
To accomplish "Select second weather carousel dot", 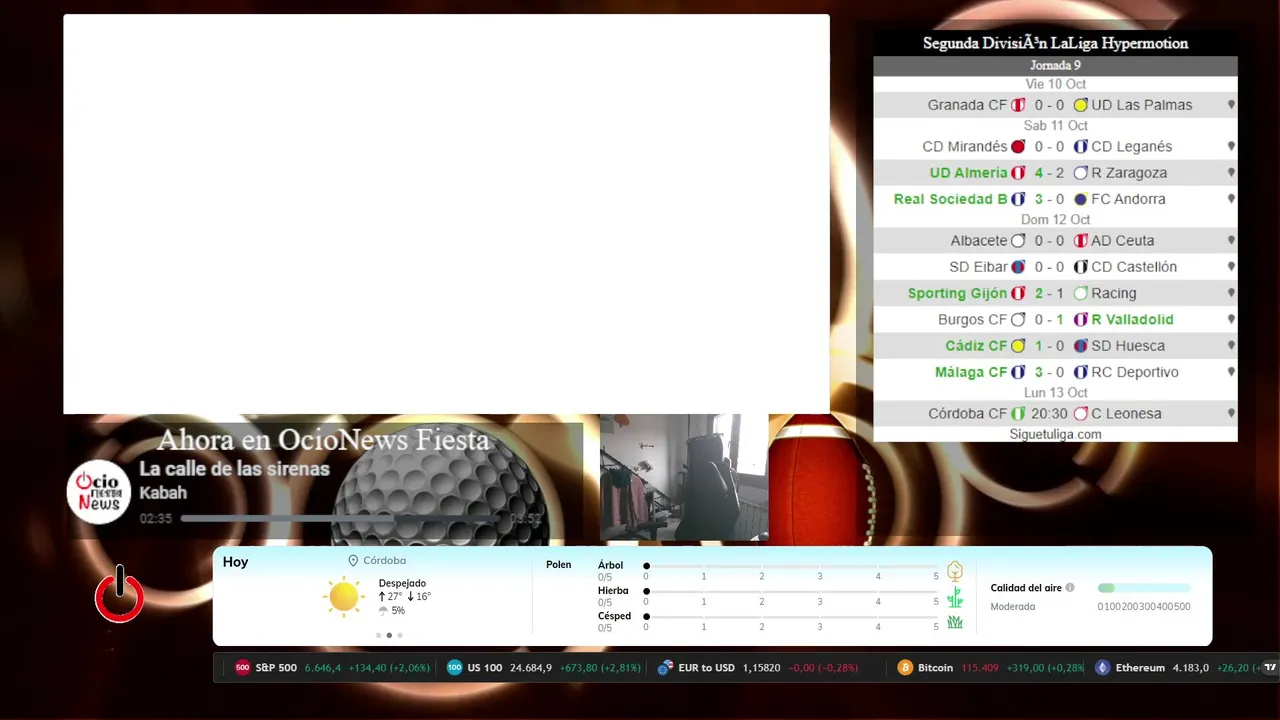I will [389, 635].
